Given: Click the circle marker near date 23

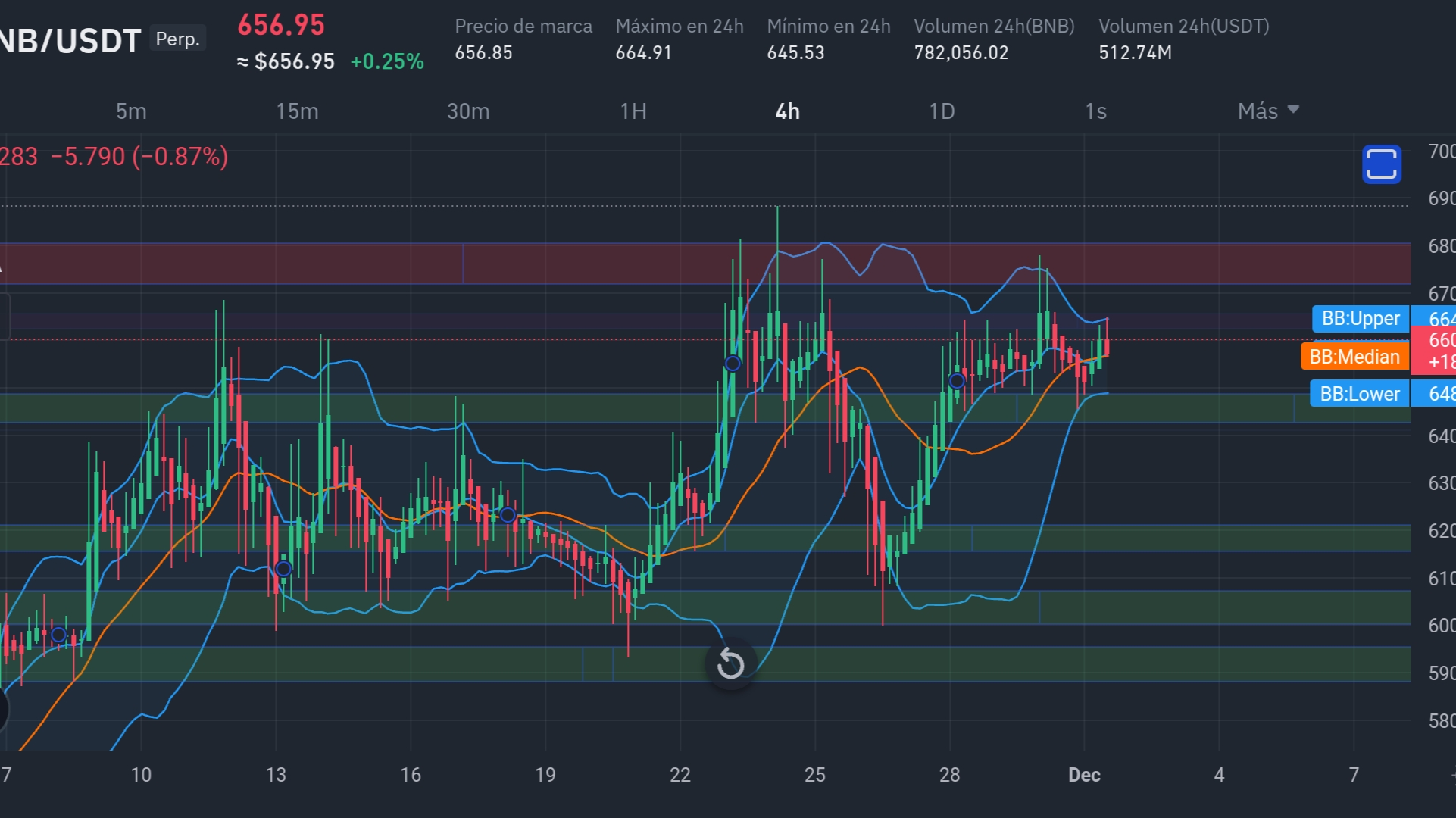Looking at the screenshot, I should (x=733, y=364).
